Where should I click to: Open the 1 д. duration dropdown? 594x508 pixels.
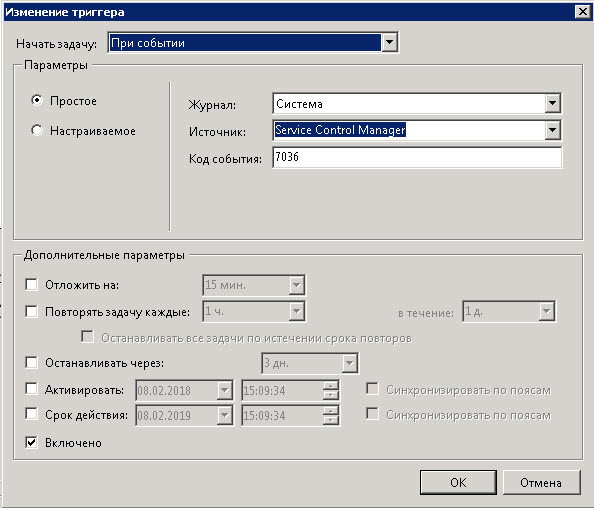coord(547,311)
